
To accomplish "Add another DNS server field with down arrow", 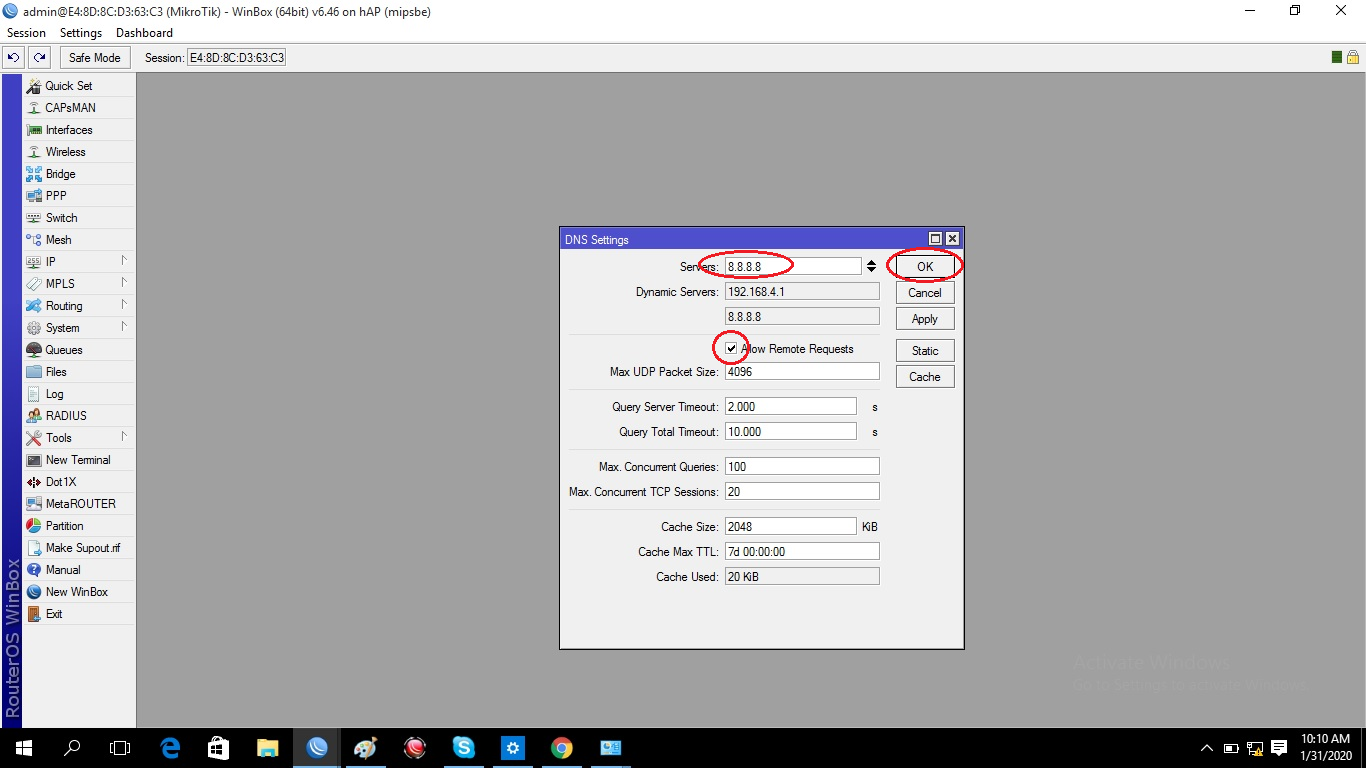I will (871, 270).
